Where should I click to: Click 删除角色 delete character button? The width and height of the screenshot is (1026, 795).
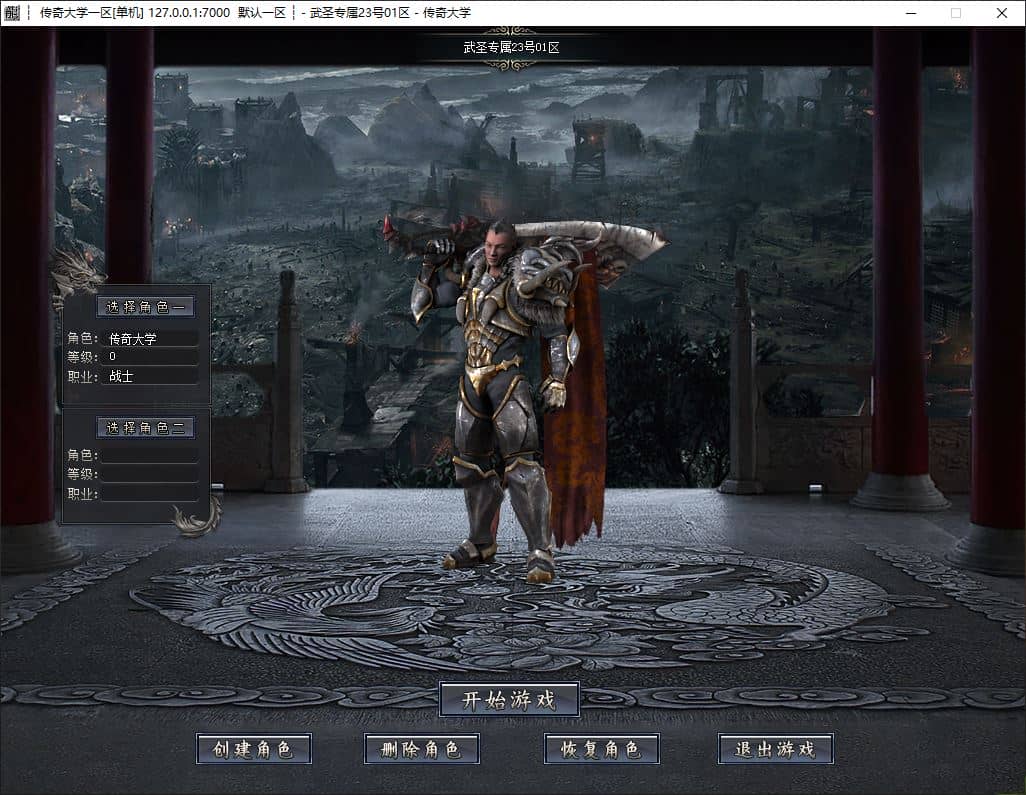coord(422,749)
